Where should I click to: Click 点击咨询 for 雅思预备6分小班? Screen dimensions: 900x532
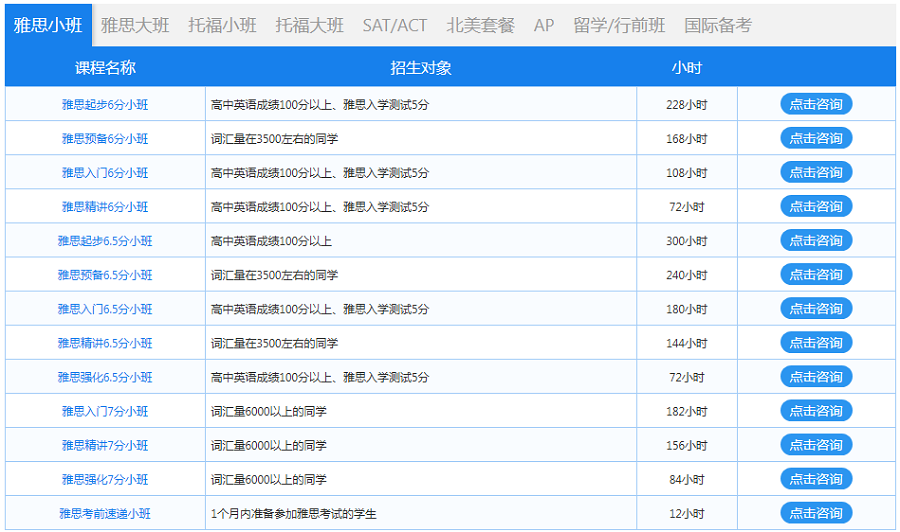(816, 138)
